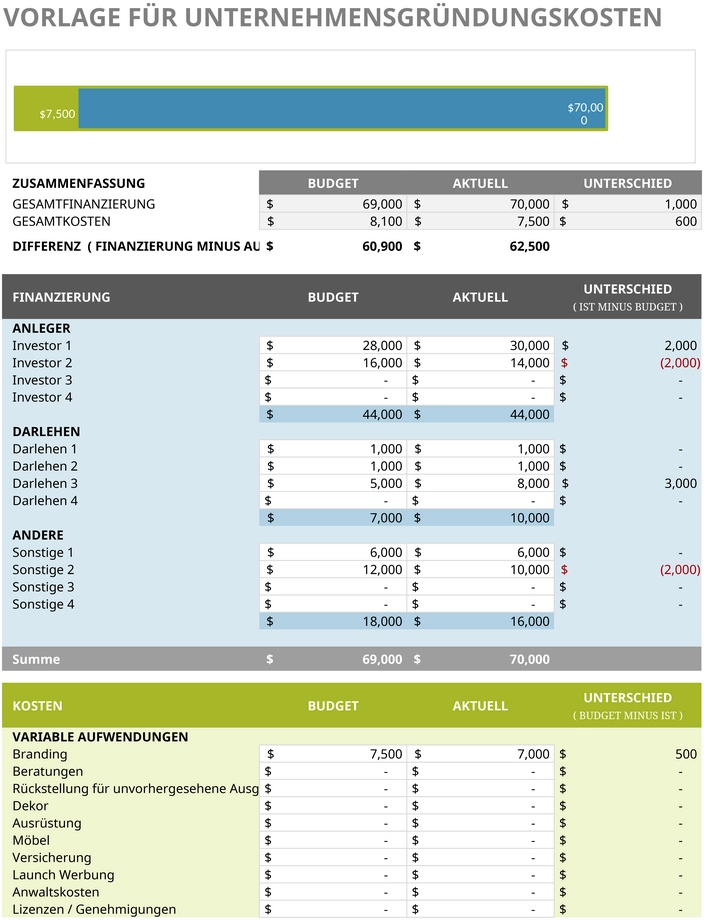Select Andere subtotal aktuell 16,000

[x=480, y=621]
